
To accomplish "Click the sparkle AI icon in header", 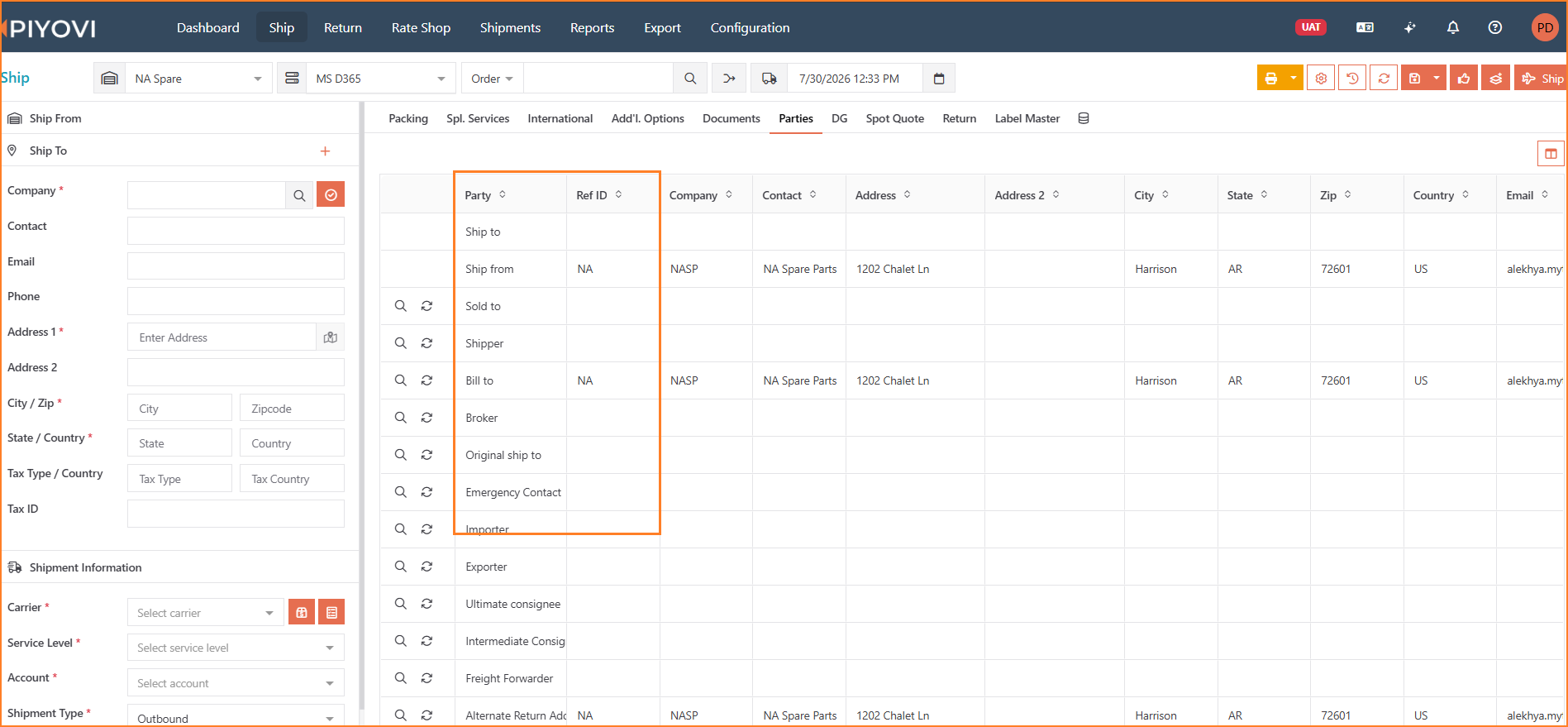I will coord(1410,27).
